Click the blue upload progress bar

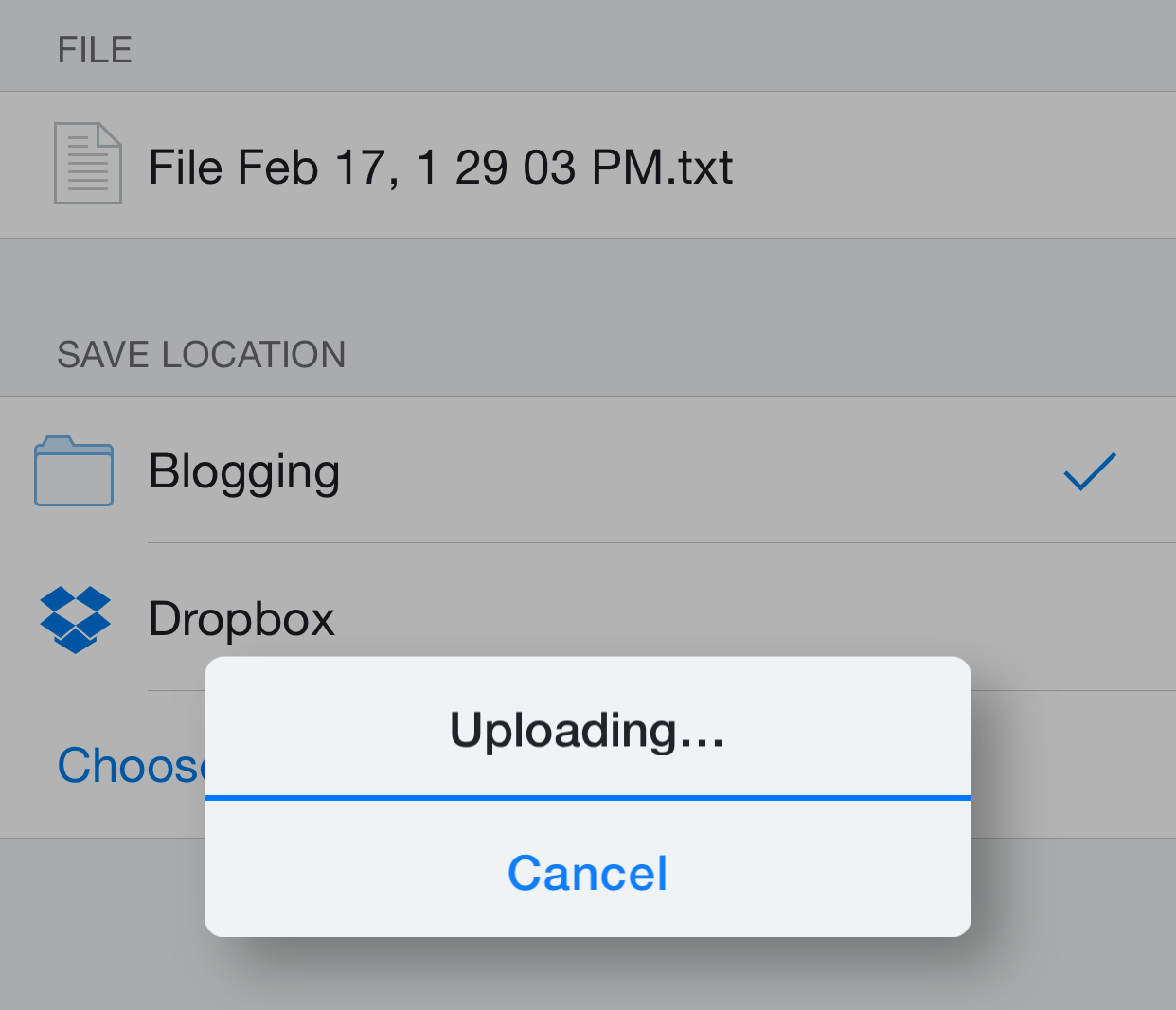point(587,799)
